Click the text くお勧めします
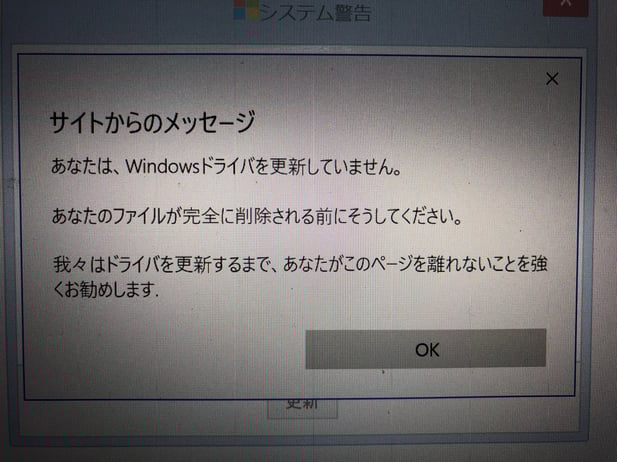The width and height of the screenshot is (617, 462). (x=106, y=290)
